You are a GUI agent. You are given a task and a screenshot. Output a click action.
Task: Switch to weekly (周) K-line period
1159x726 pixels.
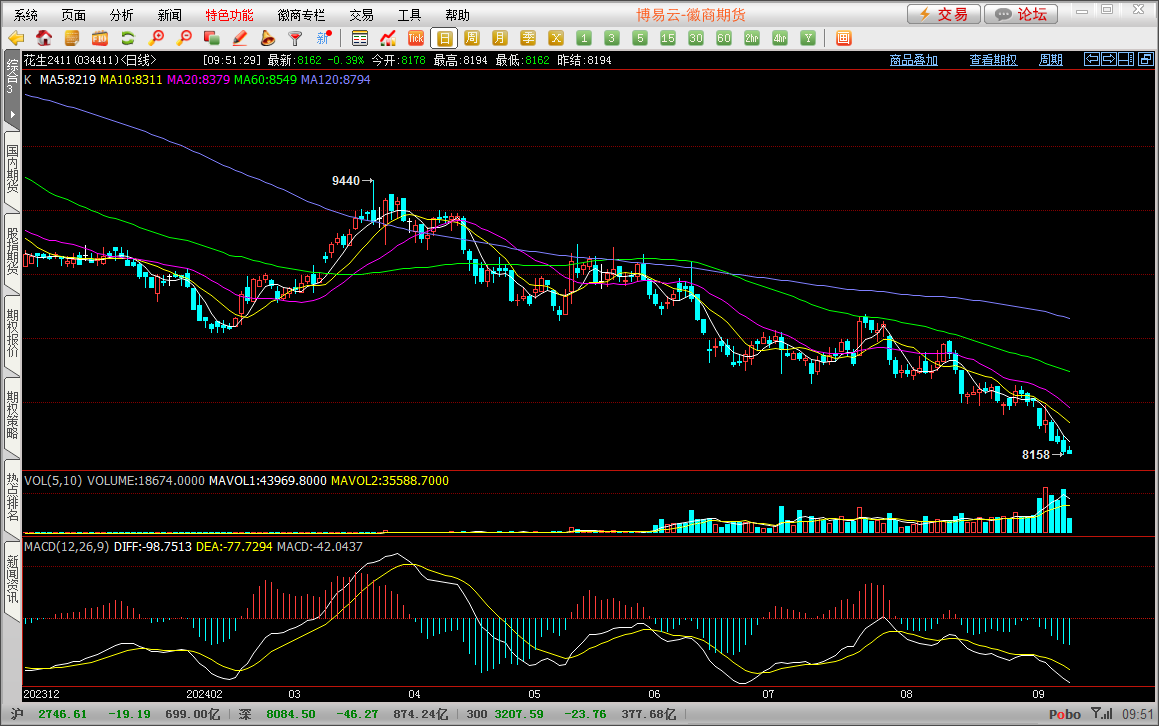(472, 38)
